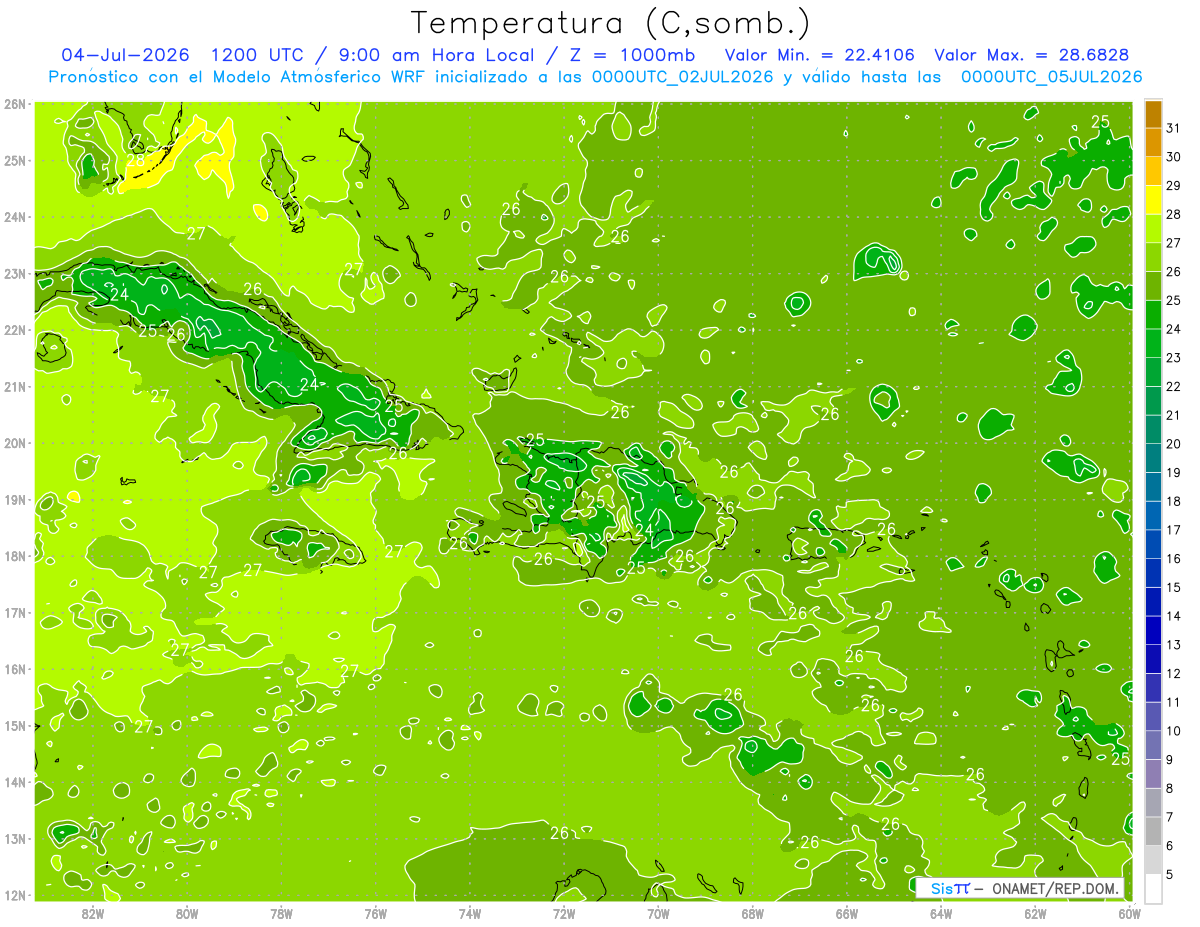Click the title "Temperatura (C,somb.)"
The width and height of the screenshot is (1200, 927).
(611, 23)
